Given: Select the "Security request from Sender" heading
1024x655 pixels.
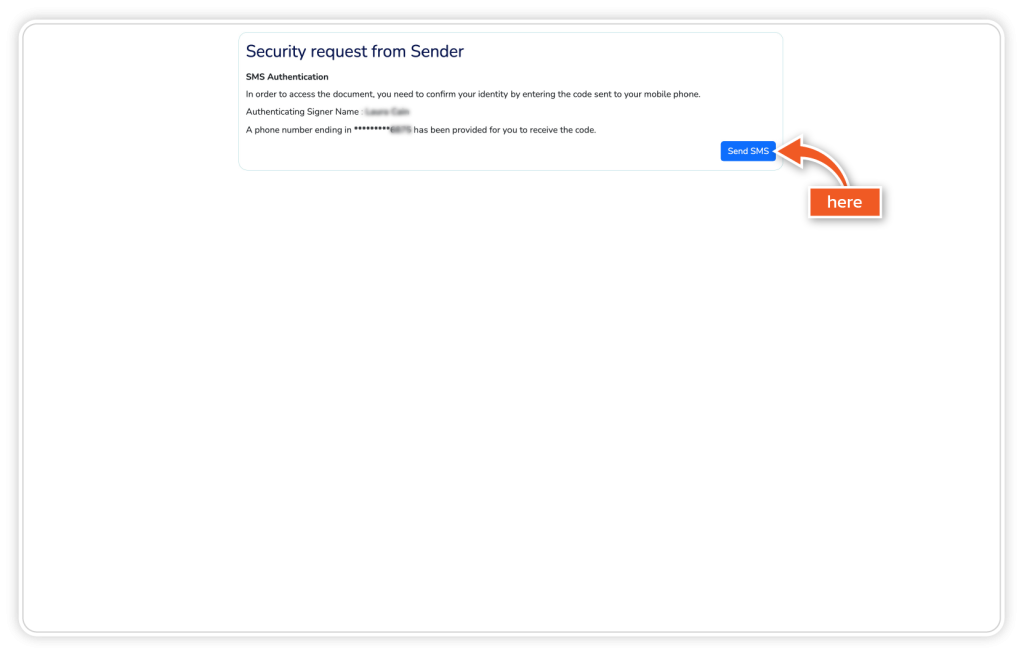Looking at the screenshot, I should (354, 51).
